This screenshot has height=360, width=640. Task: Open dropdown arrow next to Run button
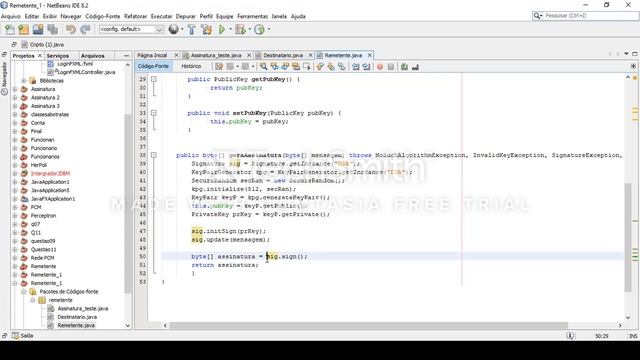[230, 29]
